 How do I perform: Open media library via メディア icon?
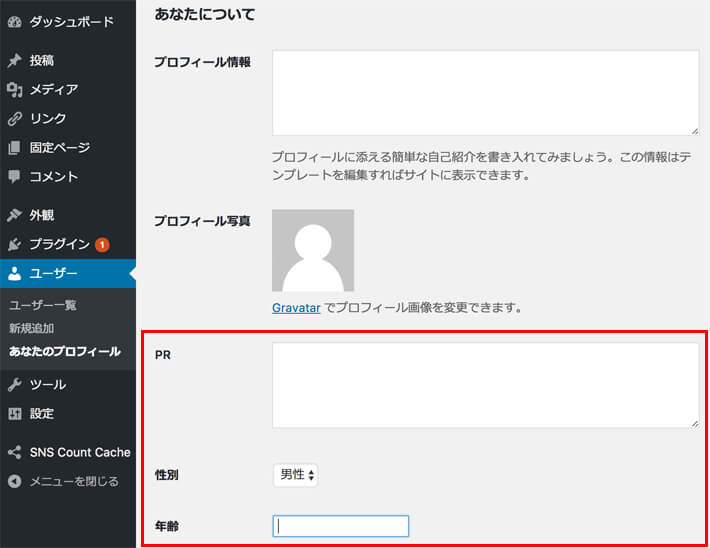(15, 90)
